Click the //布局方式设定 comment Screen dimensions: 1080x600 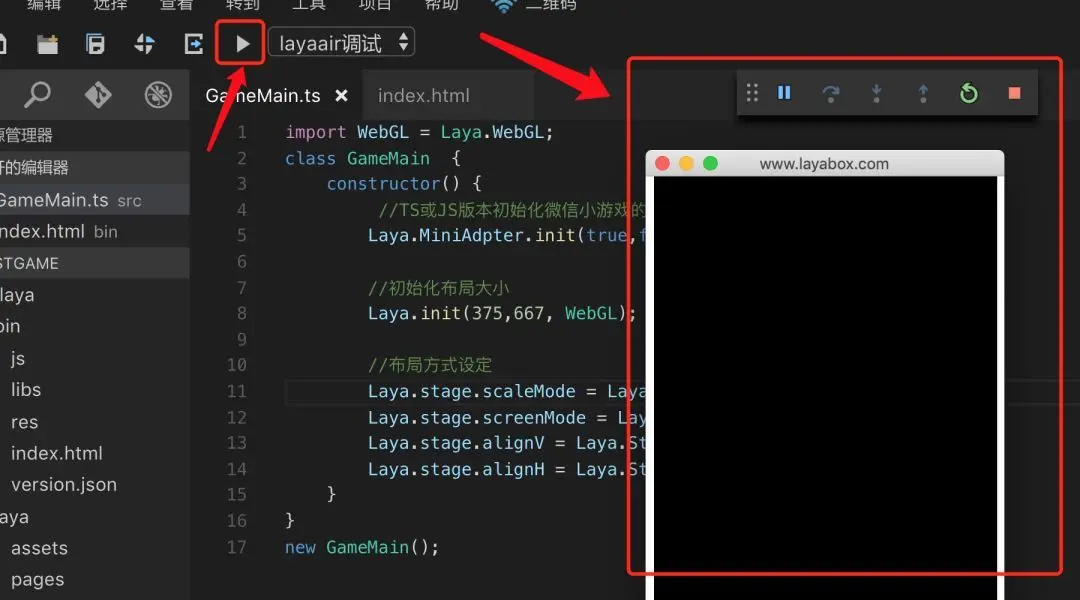[x=430, y=365]
